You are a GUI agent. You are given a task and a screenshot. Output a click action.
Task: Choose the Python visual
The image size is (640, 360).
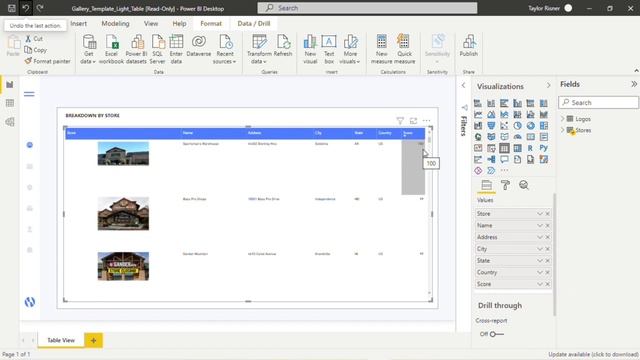tap(543, 148)
